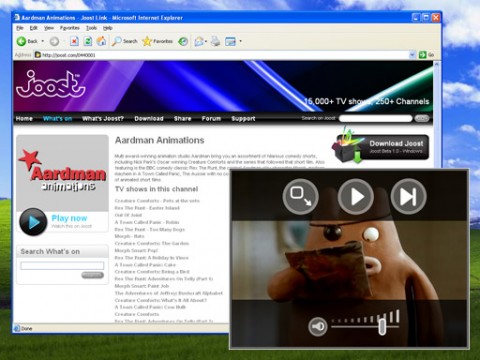Open A Town Called Panic: Cake link

pyautogui.click(x=145, y=265)
